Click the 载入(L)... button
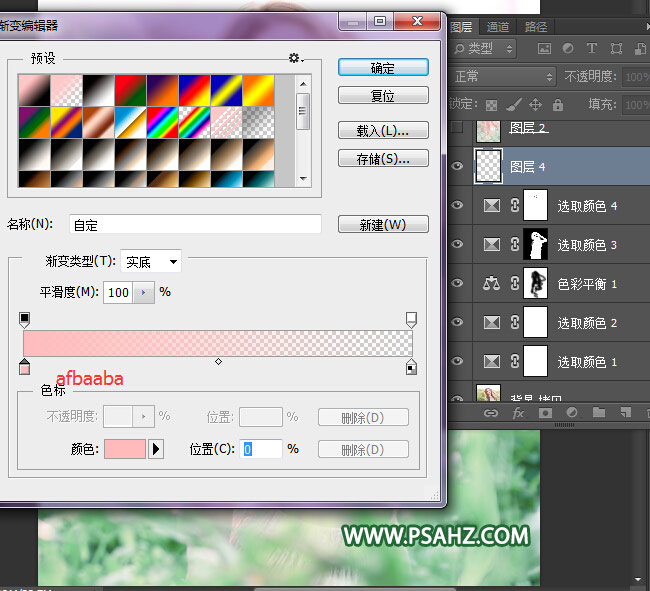The image size is (650, 591). pos(383,131)
